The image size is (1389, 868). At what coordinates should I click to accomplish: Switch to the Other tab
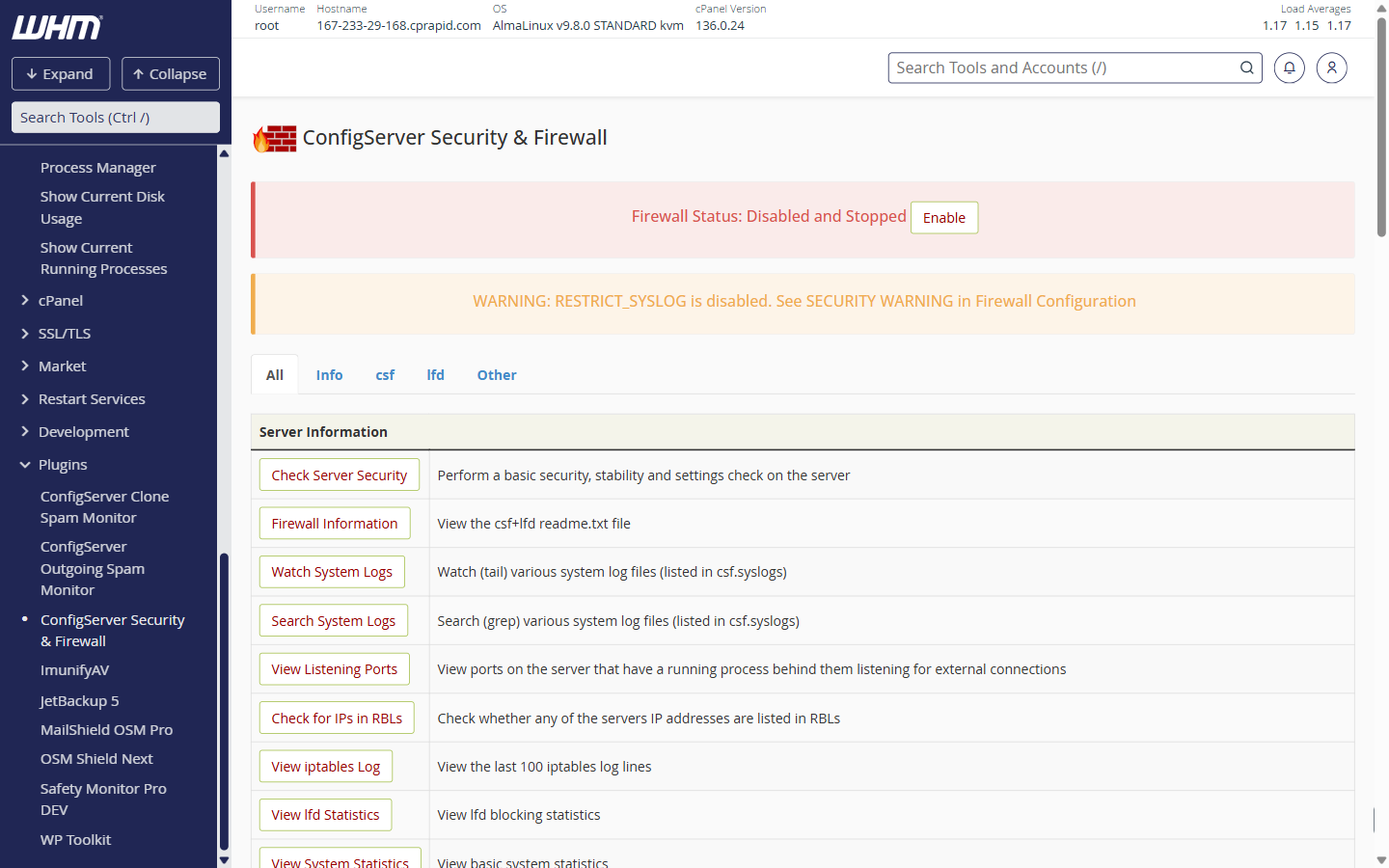[x=497, y=375]
